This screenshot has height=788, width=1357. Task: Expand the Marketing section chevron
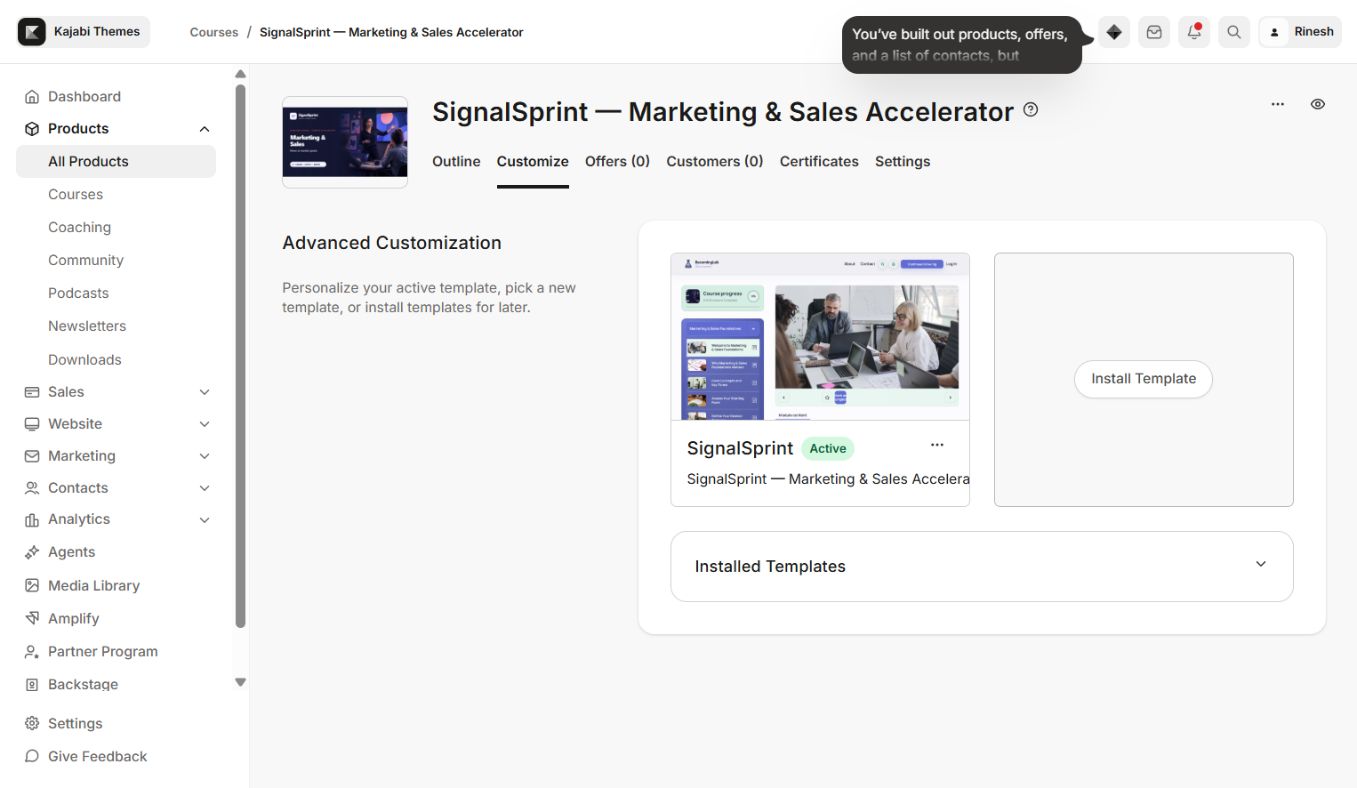pos(204,456)
